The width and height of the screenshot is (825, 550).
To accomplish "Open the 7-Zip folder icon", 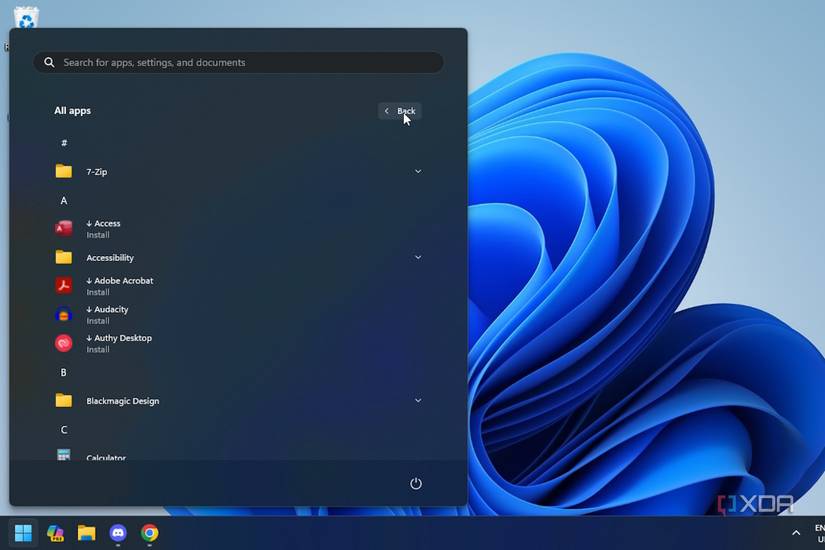I will coord(64,171).
